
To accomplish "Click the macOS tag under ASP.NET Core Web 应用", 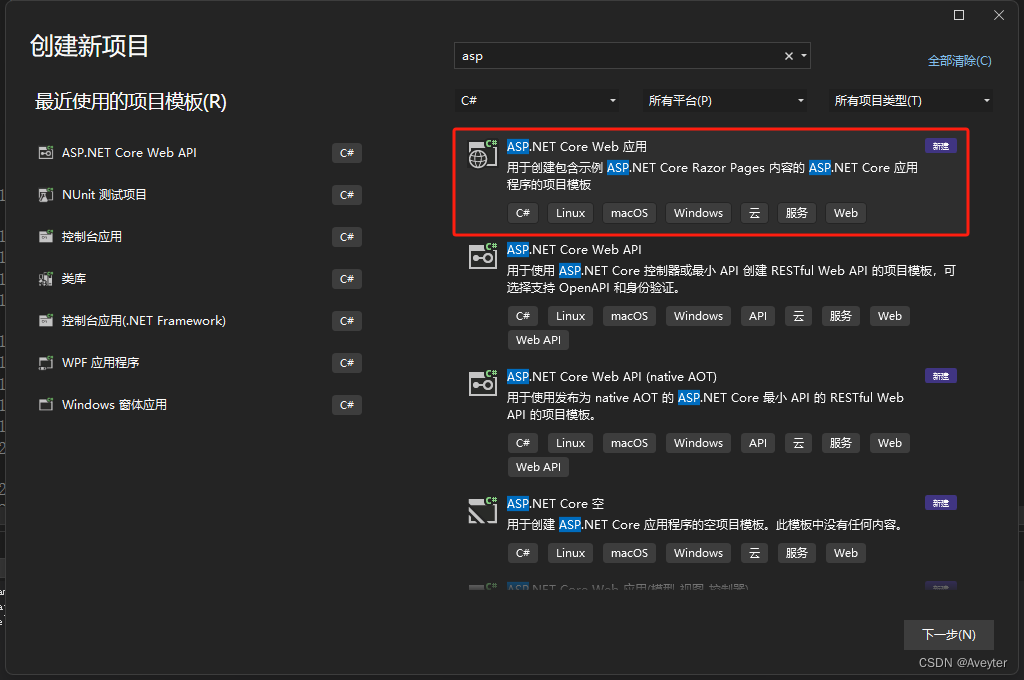I will (629, 213).
